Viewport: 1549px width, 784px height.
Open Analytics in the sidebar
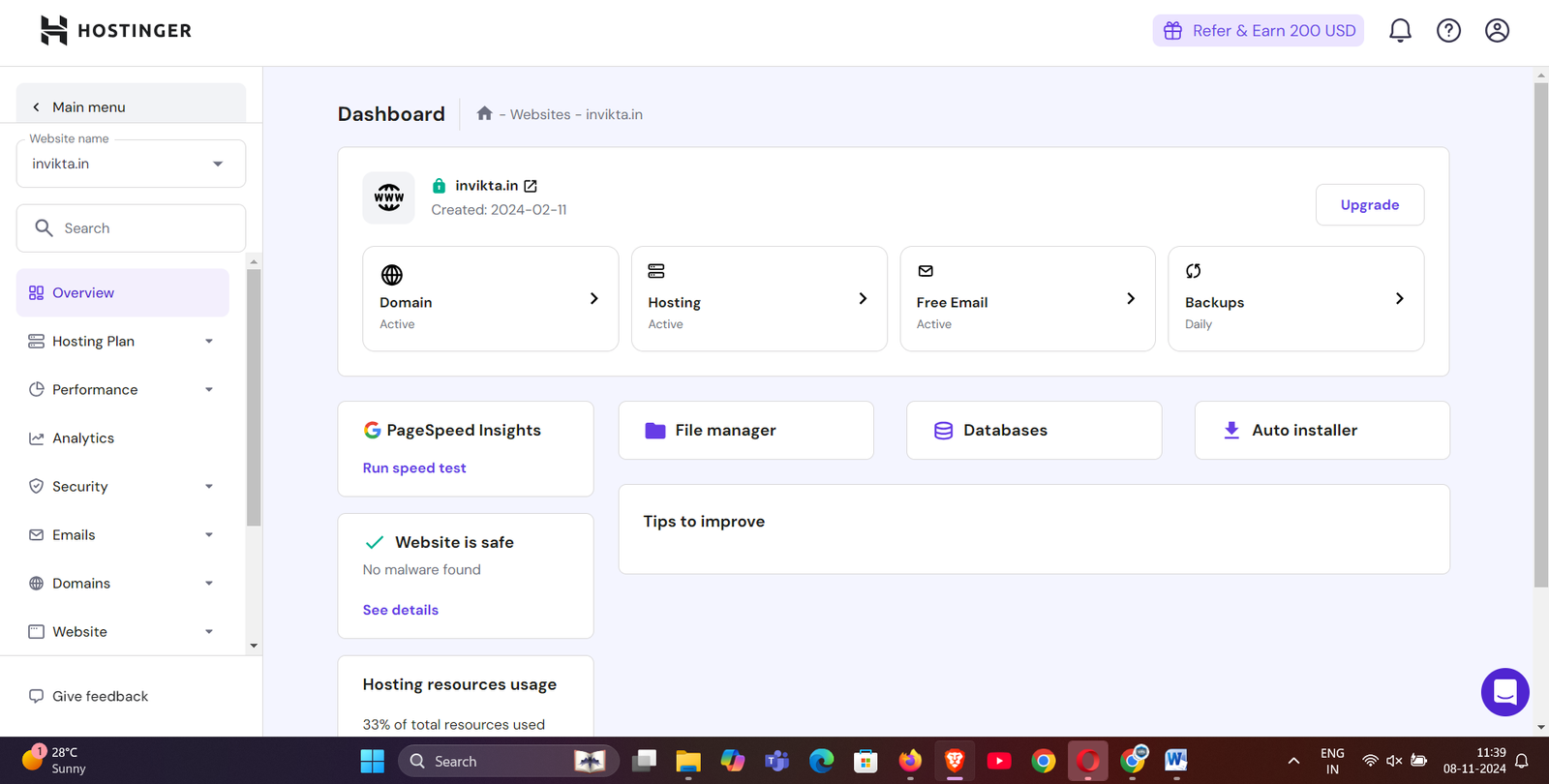click(123, 437)
